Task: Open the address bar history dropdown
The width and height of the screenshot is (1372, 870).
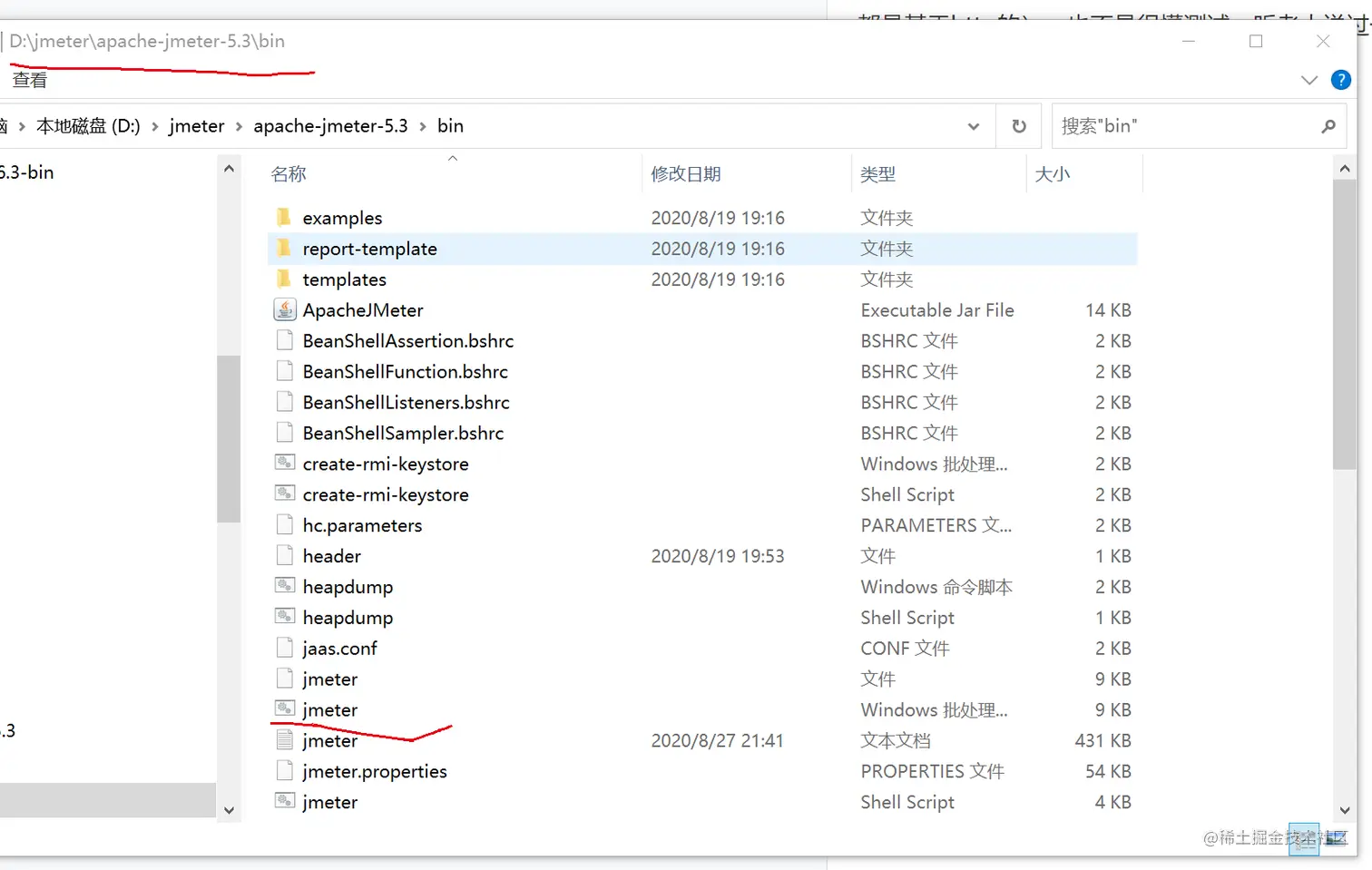Action: [974, 126]
